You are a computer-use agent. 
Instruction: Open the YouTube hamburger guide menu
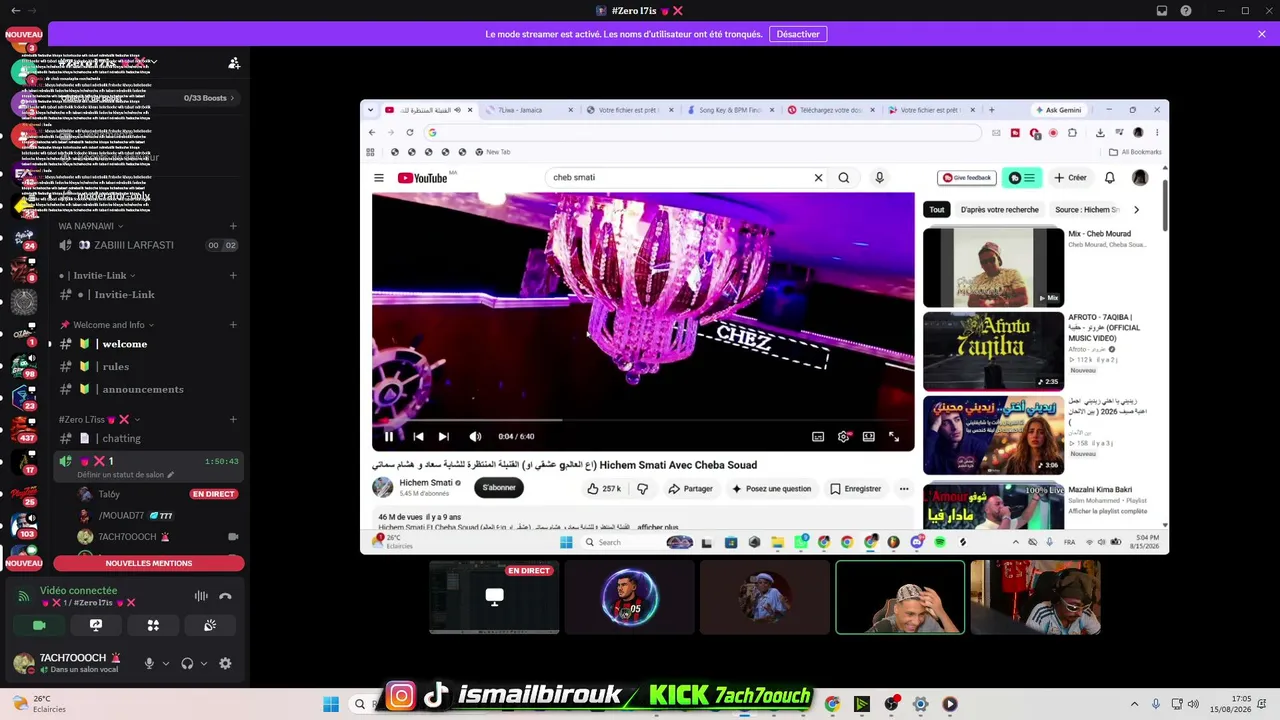click(379, 178)
